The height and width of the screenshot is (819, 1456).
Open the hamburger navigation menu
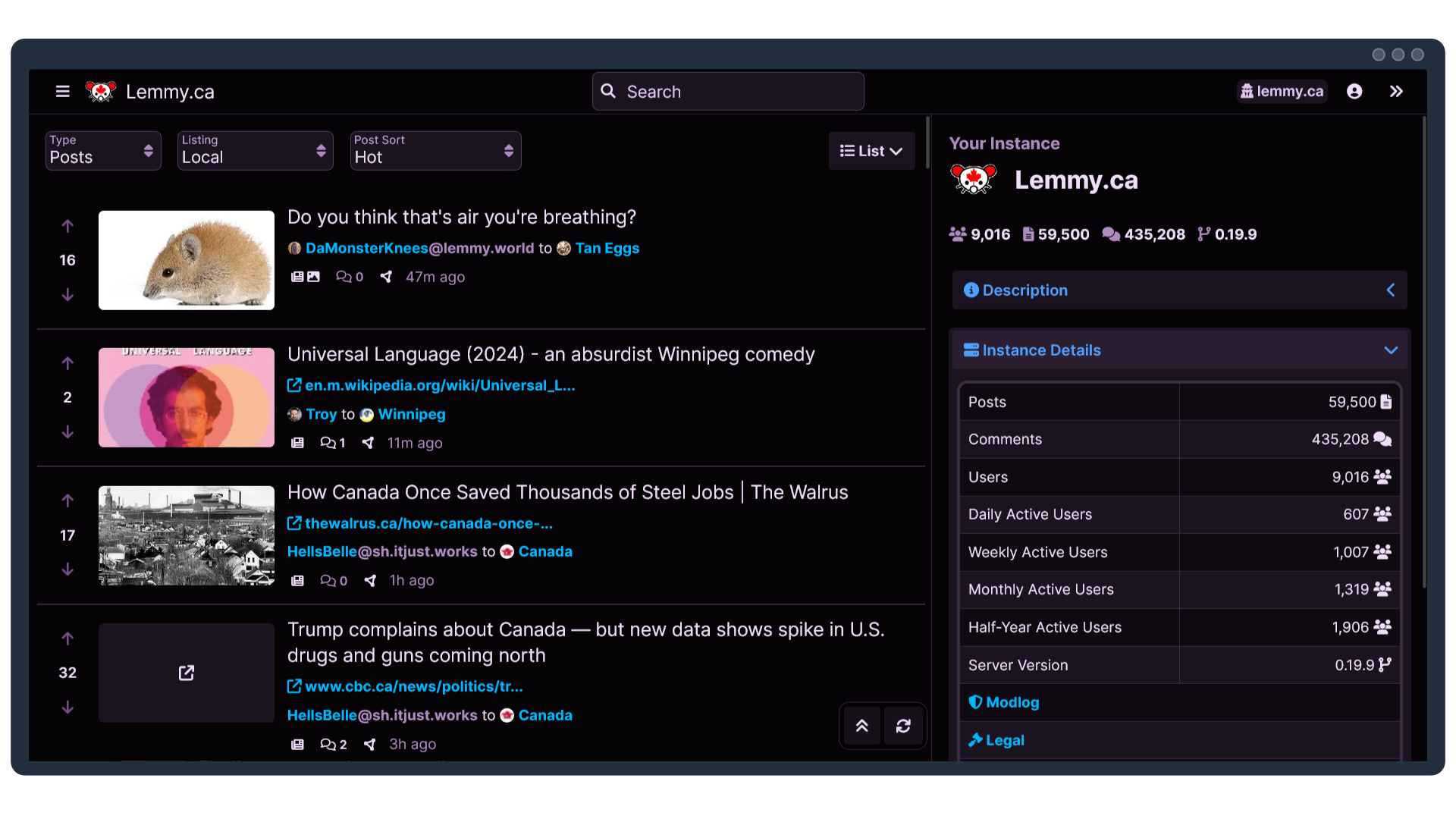click(x=62, y=91)
